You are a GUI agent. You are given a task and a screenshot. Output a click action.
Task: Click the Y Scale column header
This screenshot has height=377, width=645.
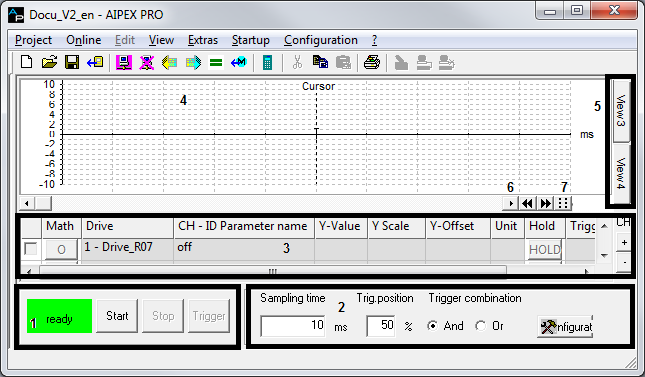coord(396,226)
